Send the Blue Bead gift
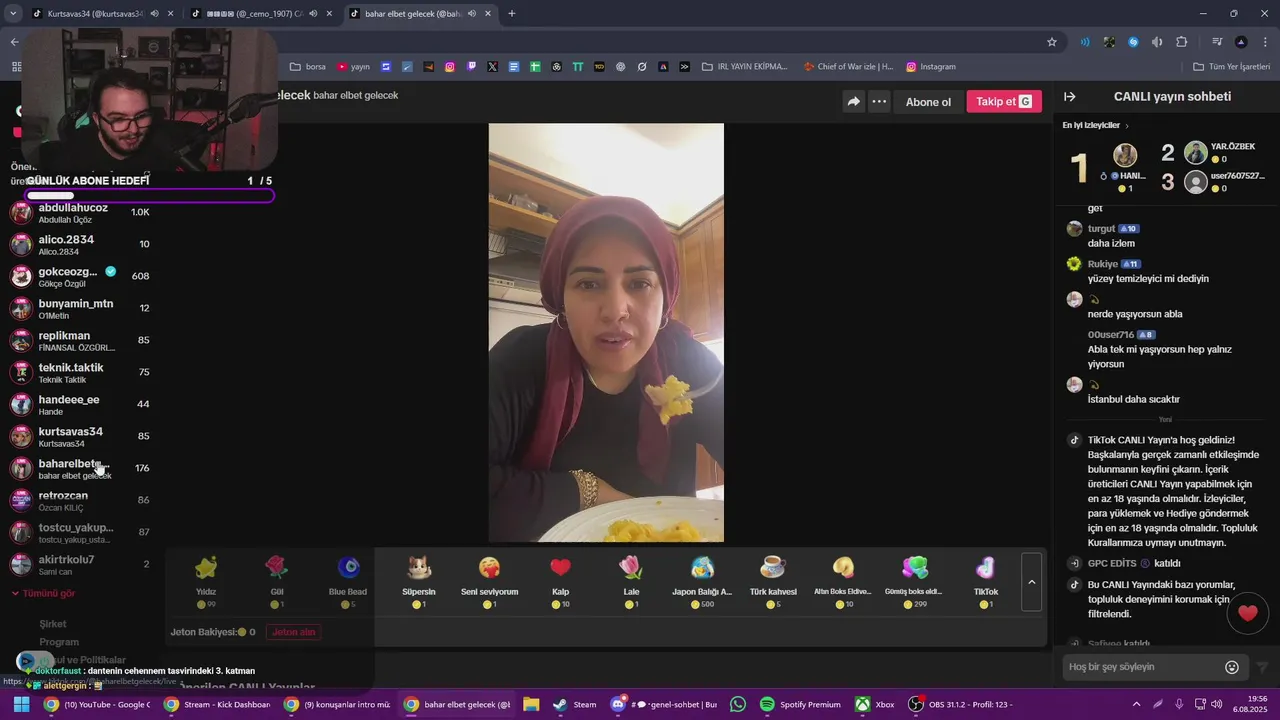 tap(348, 581)
